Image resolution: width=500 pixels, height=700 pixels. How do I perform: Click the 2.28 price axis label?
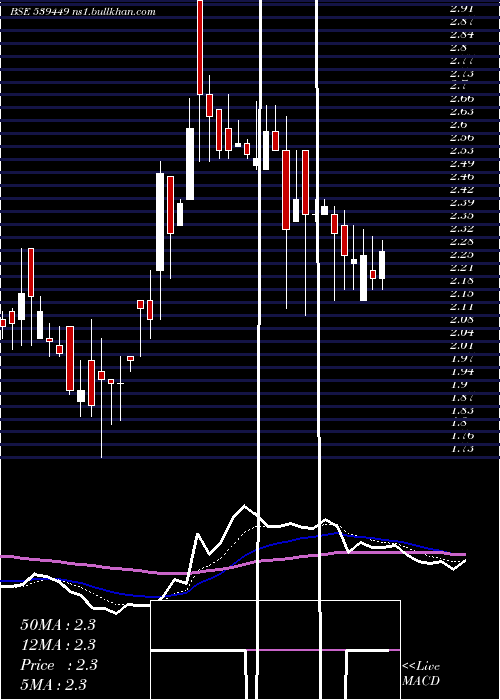(x=462, y=242)
